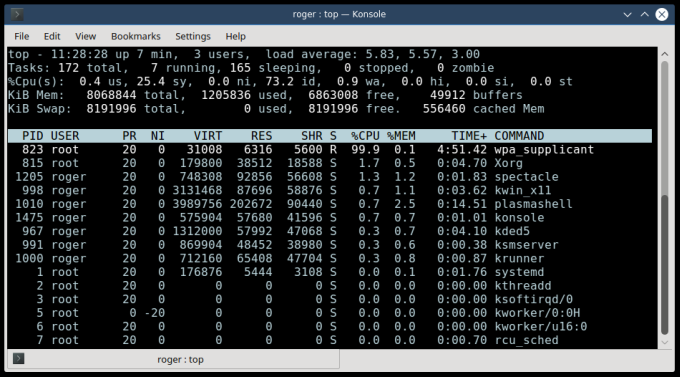Click the konsole process name
Viewport: 680px width, 377px height.
520,218
